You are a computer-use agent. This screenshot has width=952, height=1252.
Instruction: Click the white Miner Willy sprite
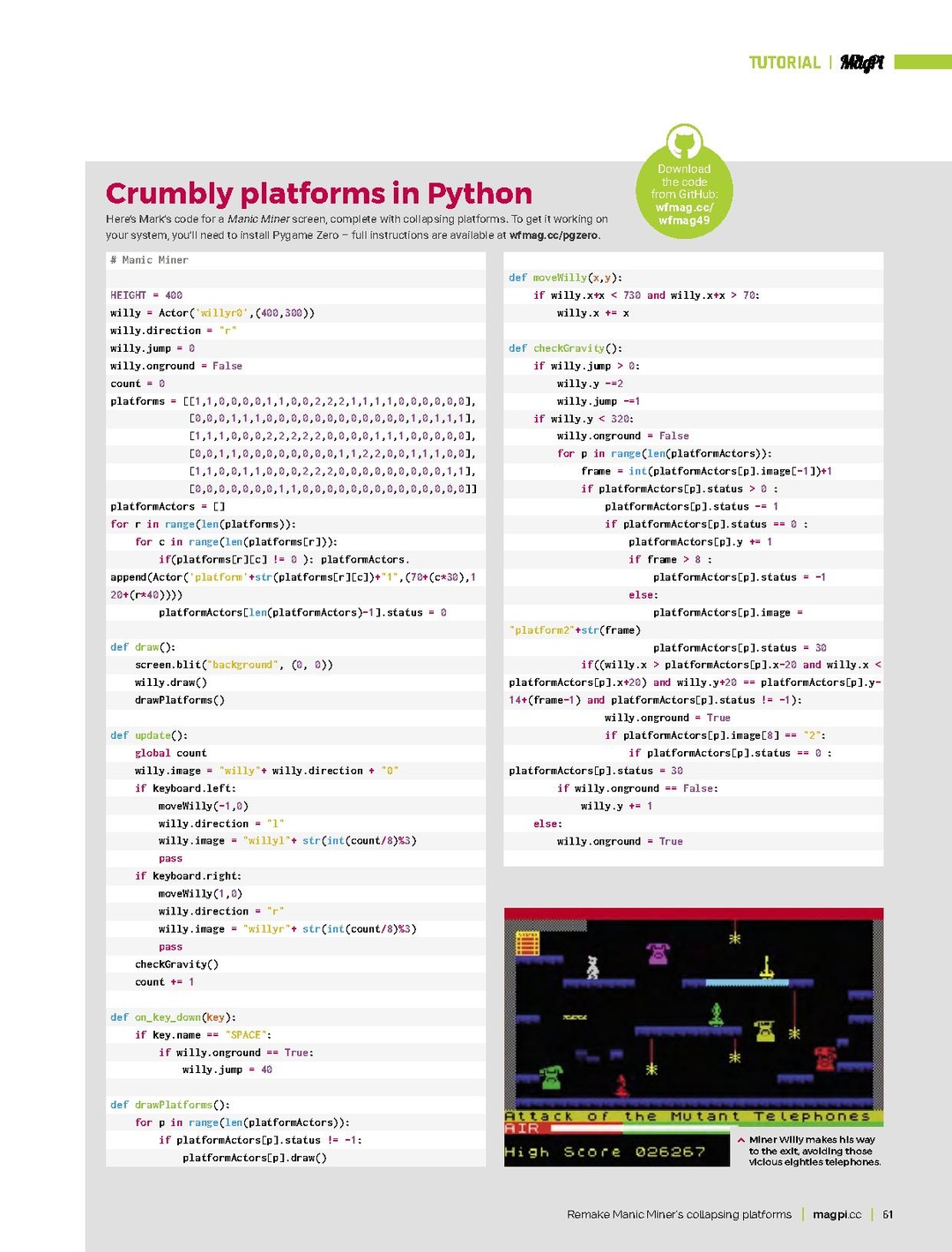point(593,967)
